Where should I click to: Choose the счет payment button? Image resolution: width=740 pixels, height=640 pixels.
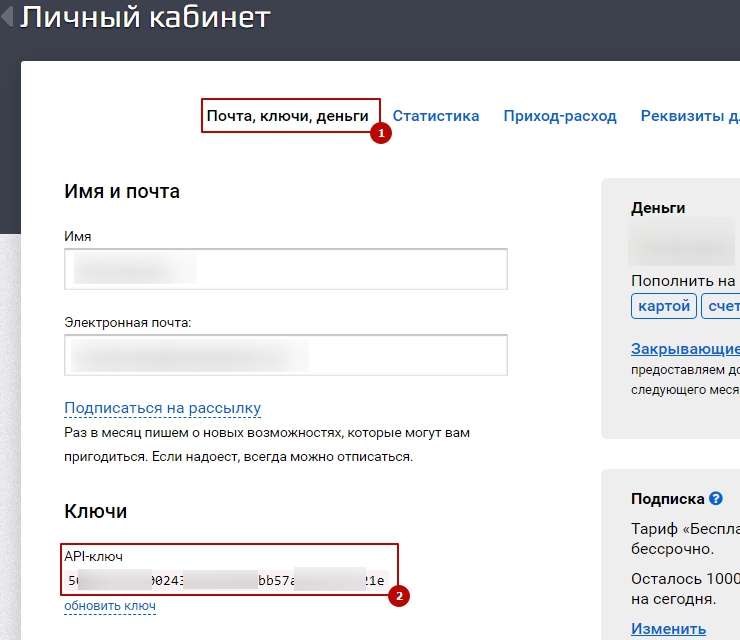point(721,306)
